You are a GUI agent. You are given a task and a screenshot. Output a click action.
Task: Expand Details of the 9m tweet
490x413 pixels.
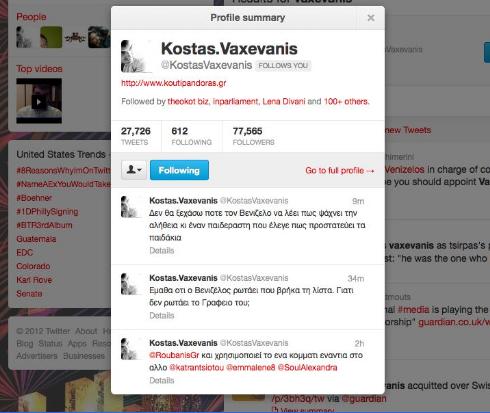pyautogui.click(x=162, y=250)
